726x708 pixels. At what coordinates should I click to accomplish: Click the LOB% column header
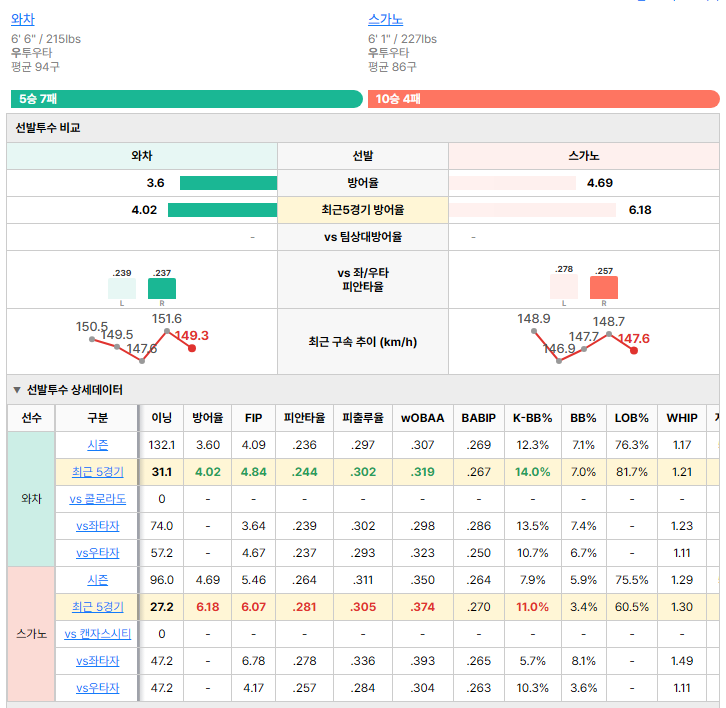[632, 418]
